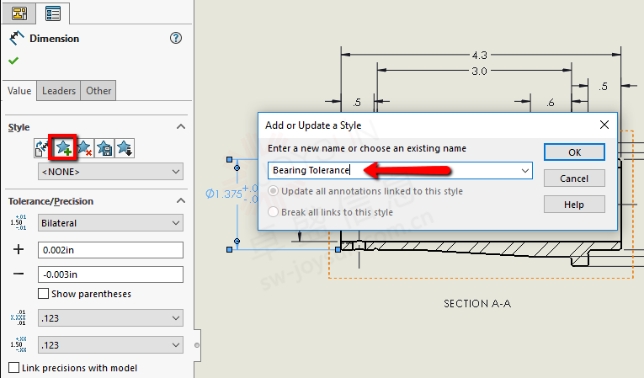Click the tolerance type icon beside Bilateral

pyautogui.click(x=18, y=223)
